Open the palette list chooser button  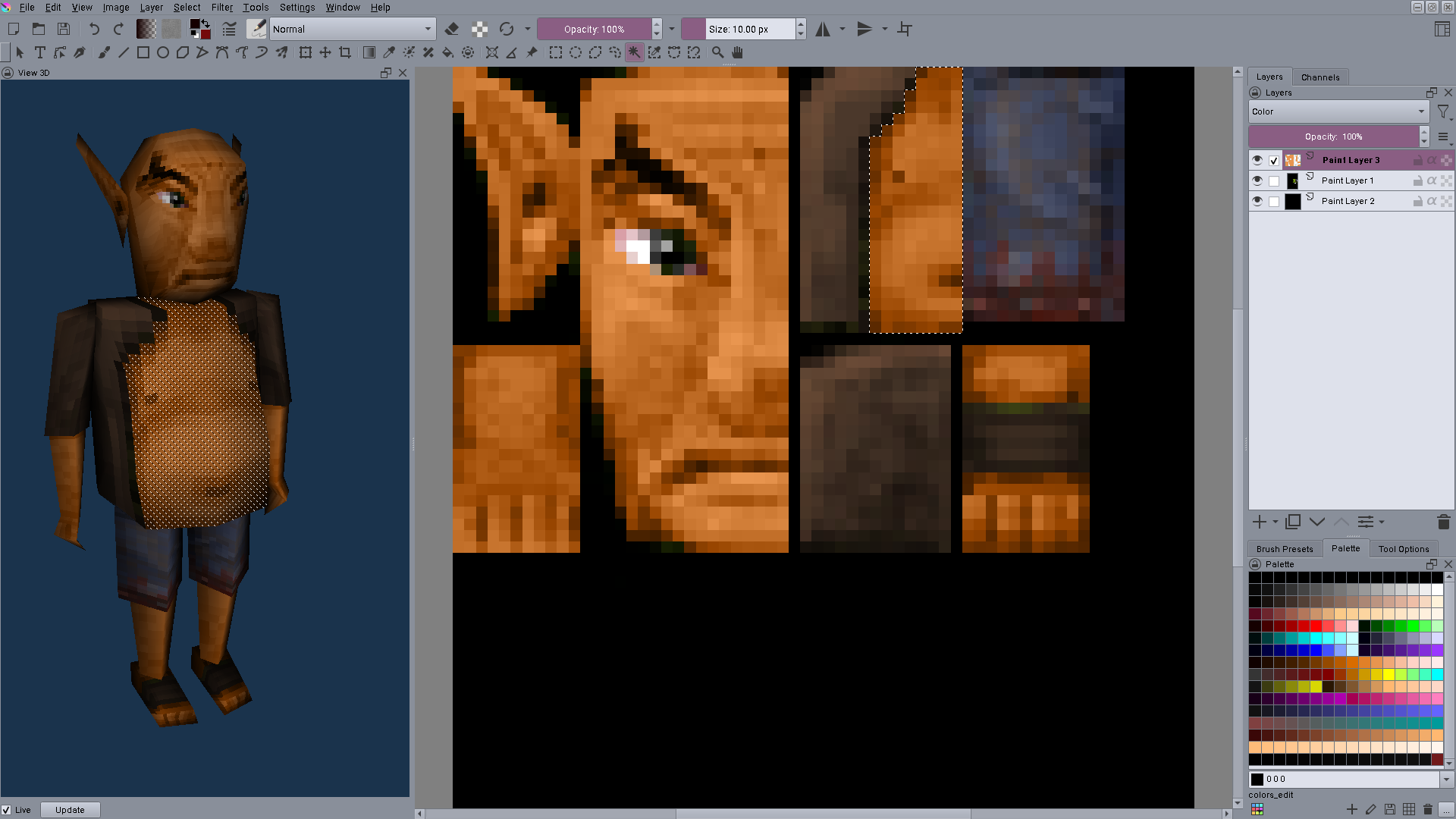pos(1257,810)
